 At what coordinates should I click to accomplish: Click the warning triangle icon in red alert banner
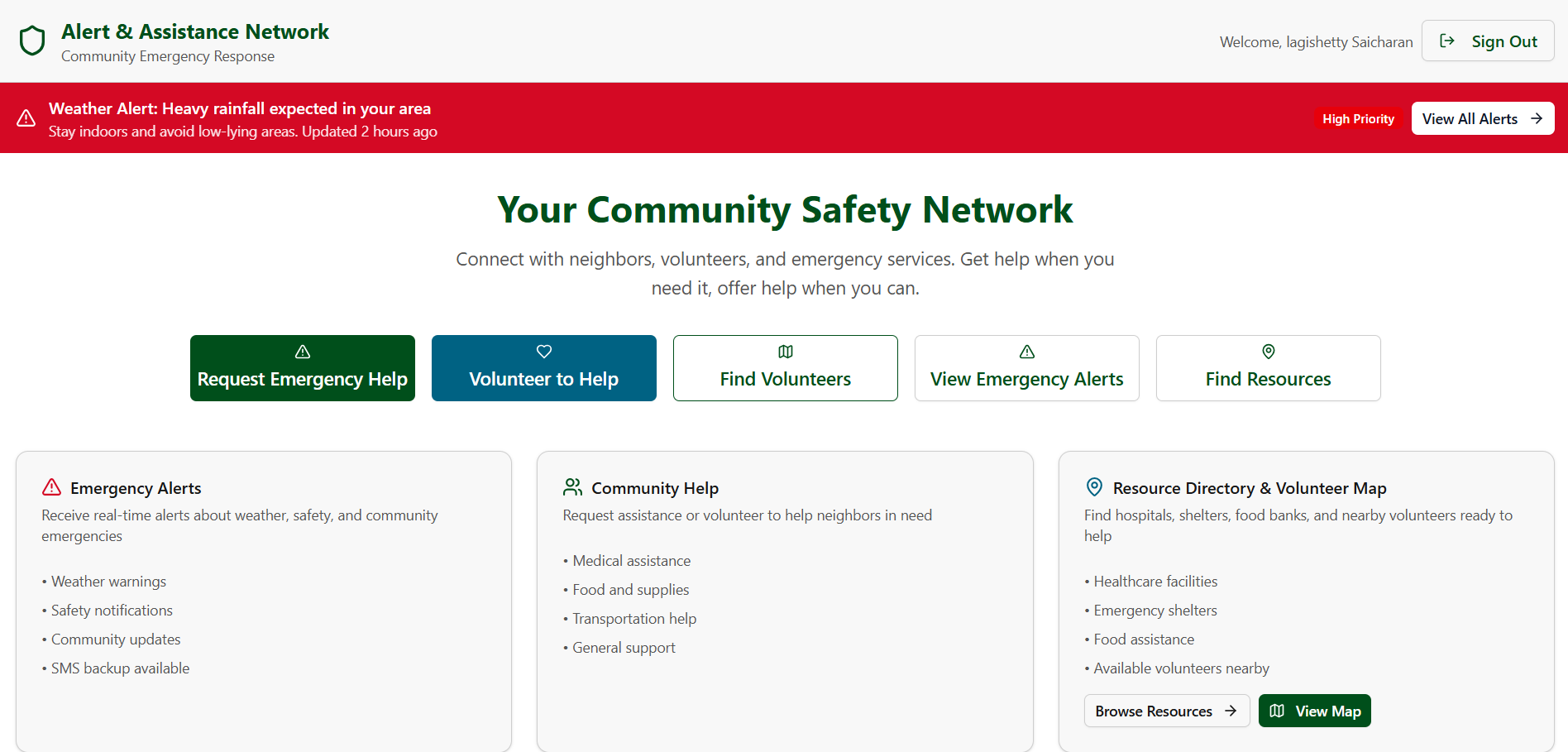click(26, 117)
